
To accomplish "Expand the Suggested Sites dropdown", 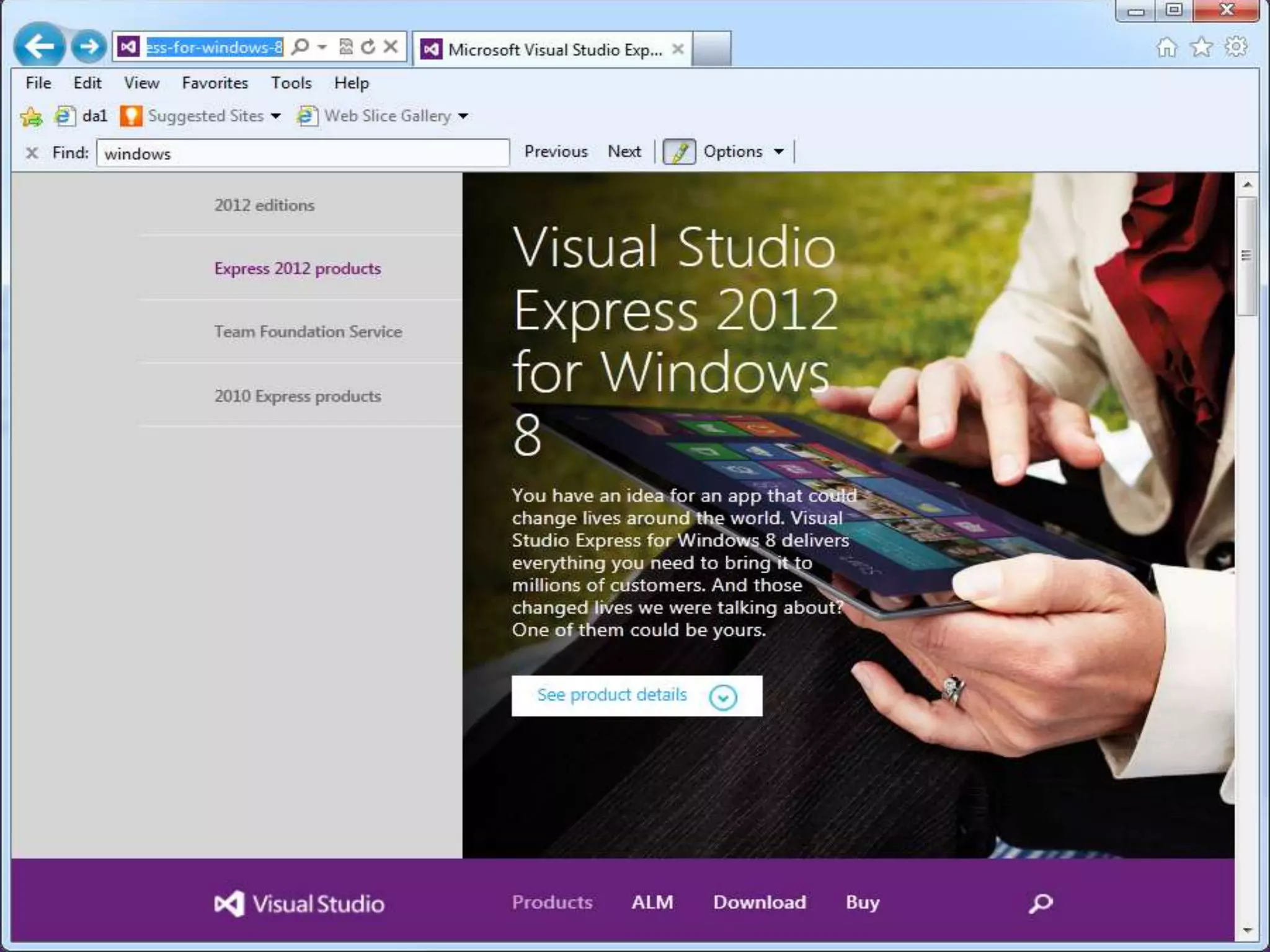I will pos(276,116).
